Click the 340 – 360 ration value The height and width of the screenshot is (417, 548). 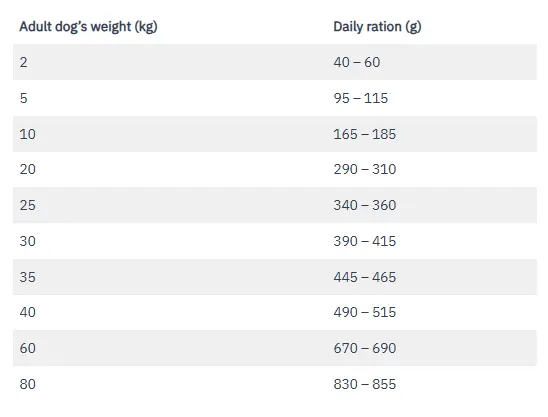pyautogui.click(x=365, y=205)
